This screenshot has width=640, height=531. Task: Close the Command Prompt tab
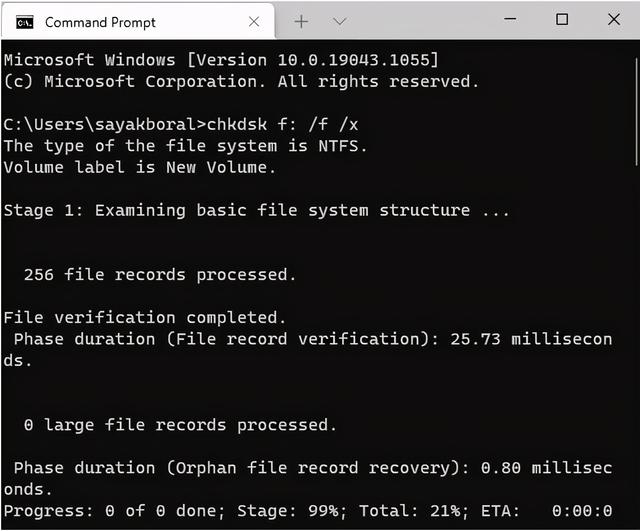pos(254,22)
